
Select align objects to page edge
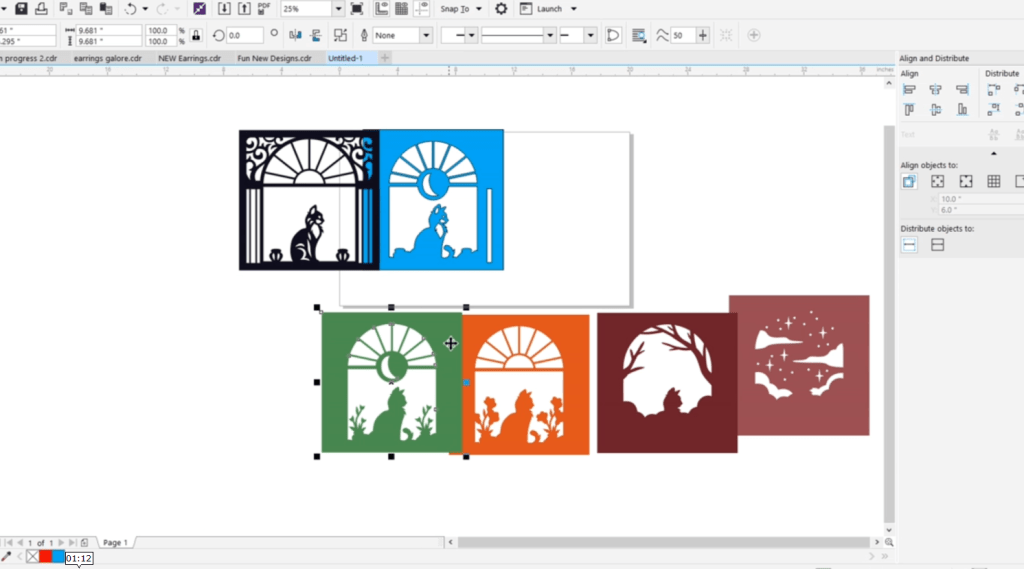[x=937, y=181]
